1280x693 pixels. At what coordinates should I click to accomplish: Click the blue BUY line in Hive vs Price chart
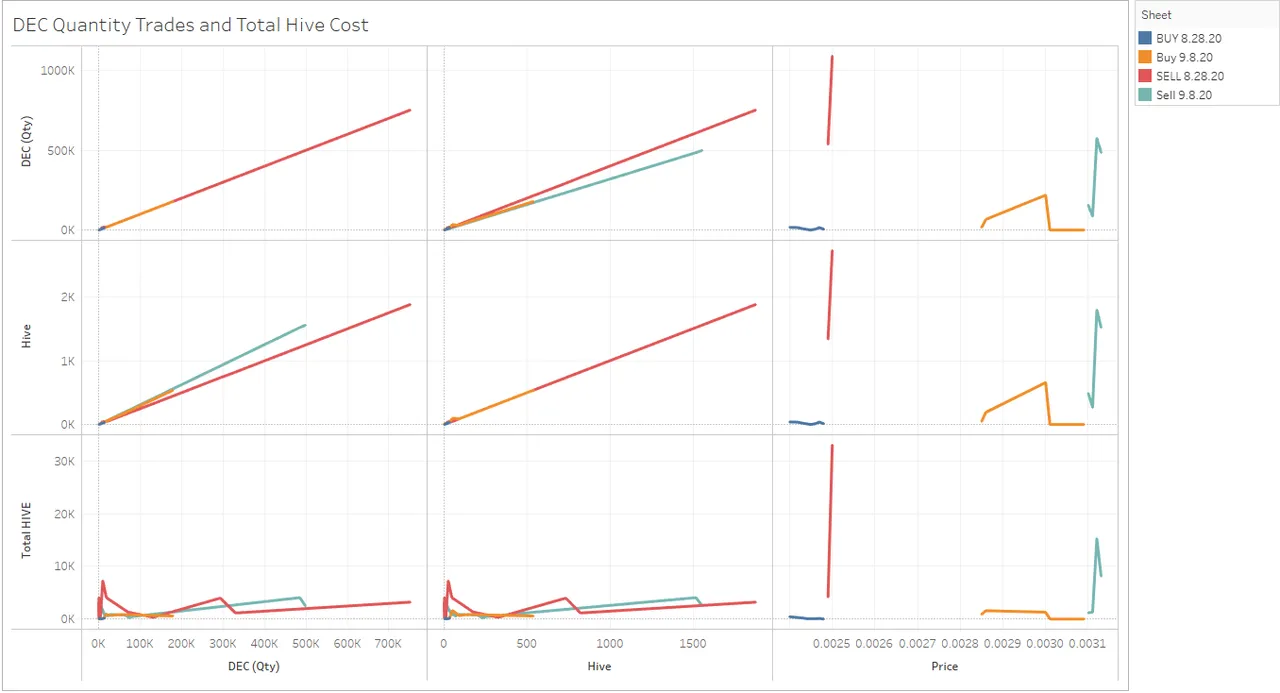pos(806,422)
